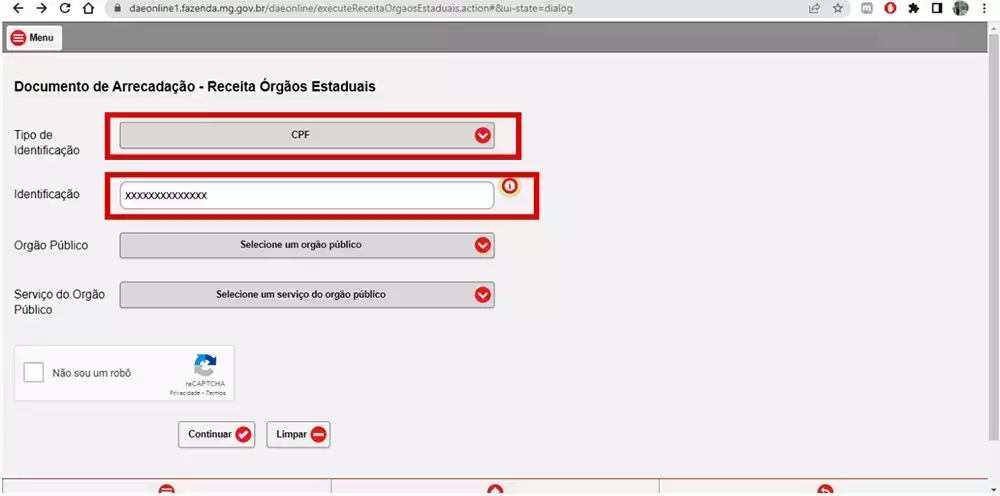Open the red Menu button
Image resolution: width=1000 pixels, height=496 pixels.
point(33,38)
